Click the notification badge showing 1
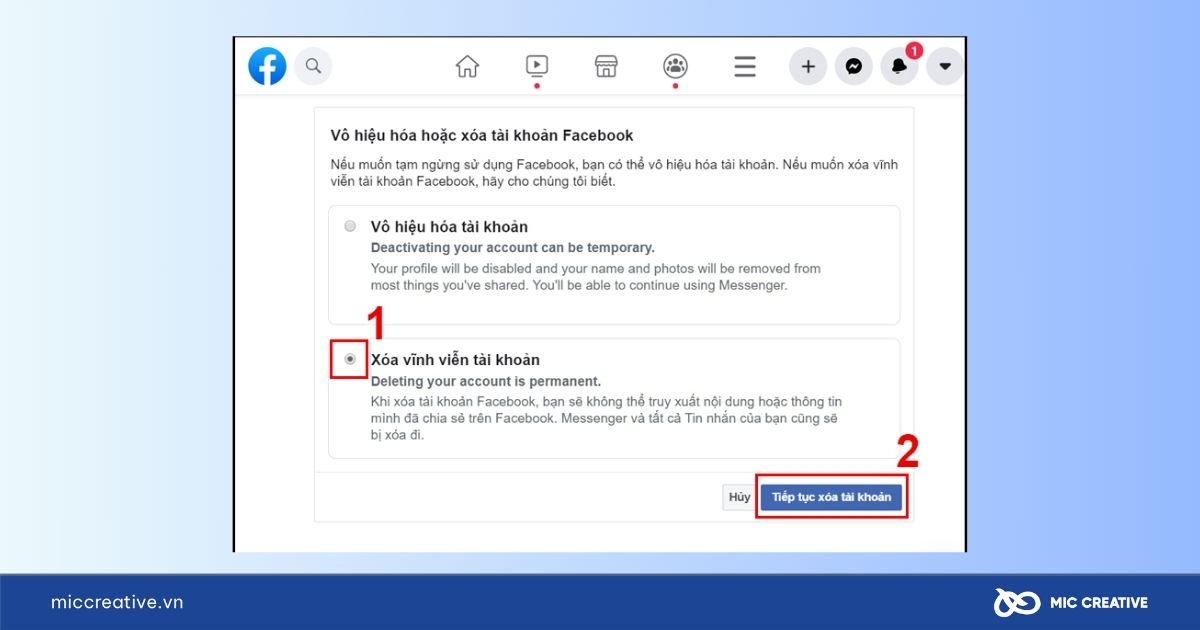The image size is (1200, 630). click(914, 50)
